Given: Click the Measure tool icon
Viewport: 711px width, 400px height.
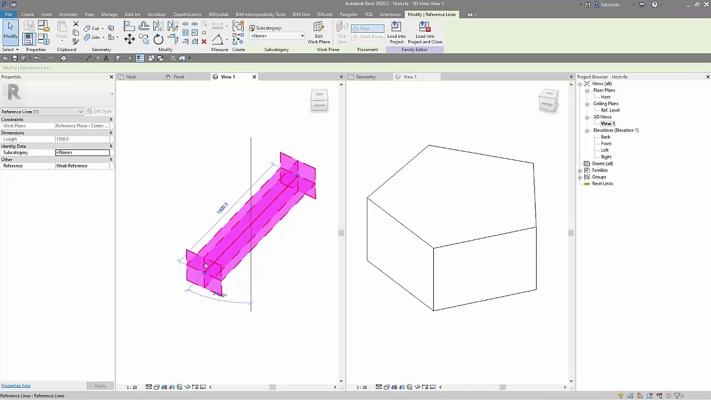Looking at the screenshot, I should (217, 39).
